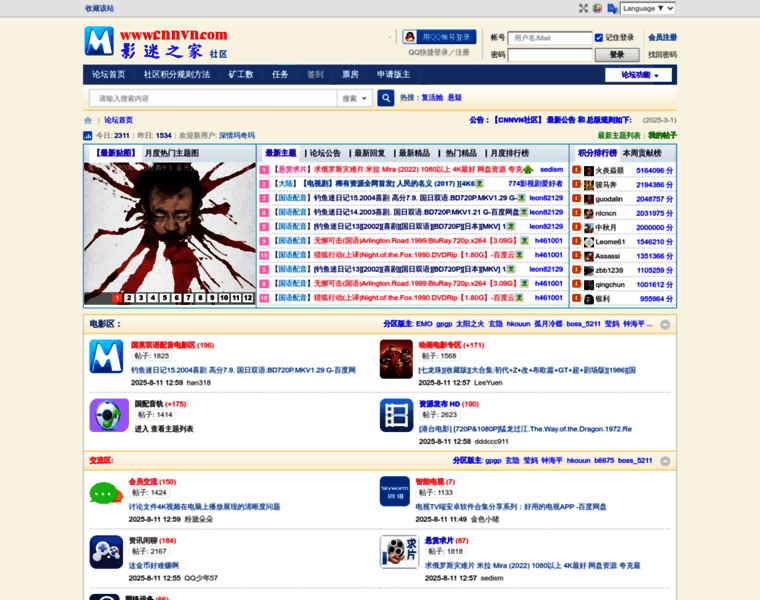The width and height of the screenshot is (760, 600).
Task: Click avatar of user zbb1239
Action: click(x=589, y=270)
